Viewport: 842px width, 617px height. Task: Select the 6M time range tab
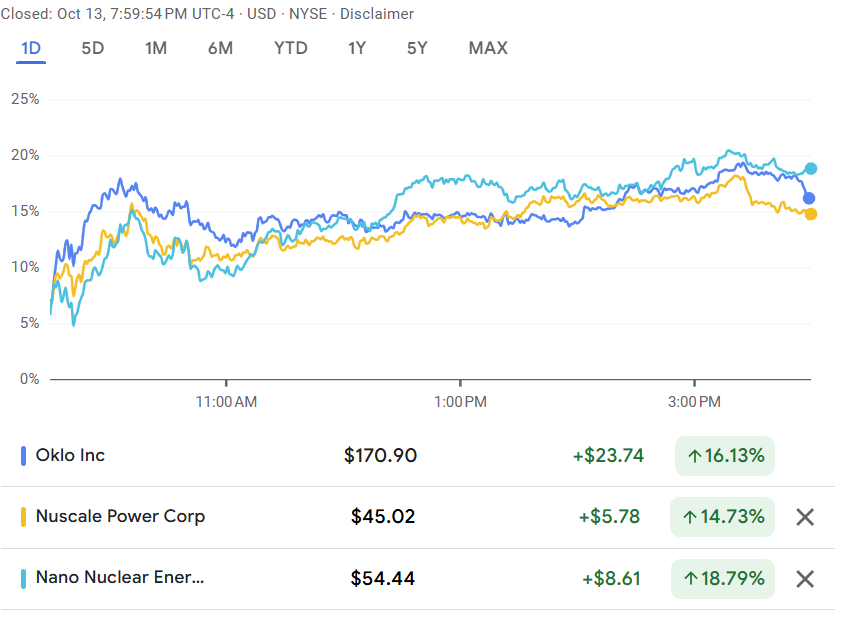point(220,48)
